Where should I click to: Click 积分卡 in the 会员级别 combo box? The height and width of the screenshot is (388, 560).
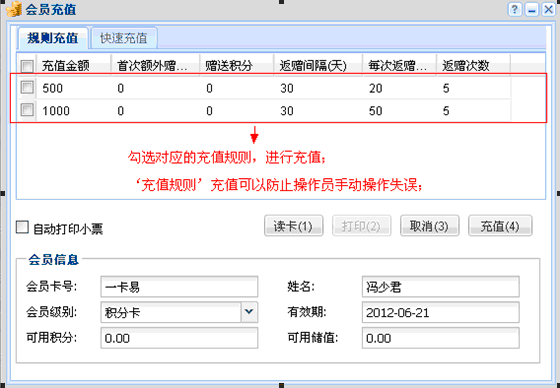pyautogui.click(x=122, y=313)
